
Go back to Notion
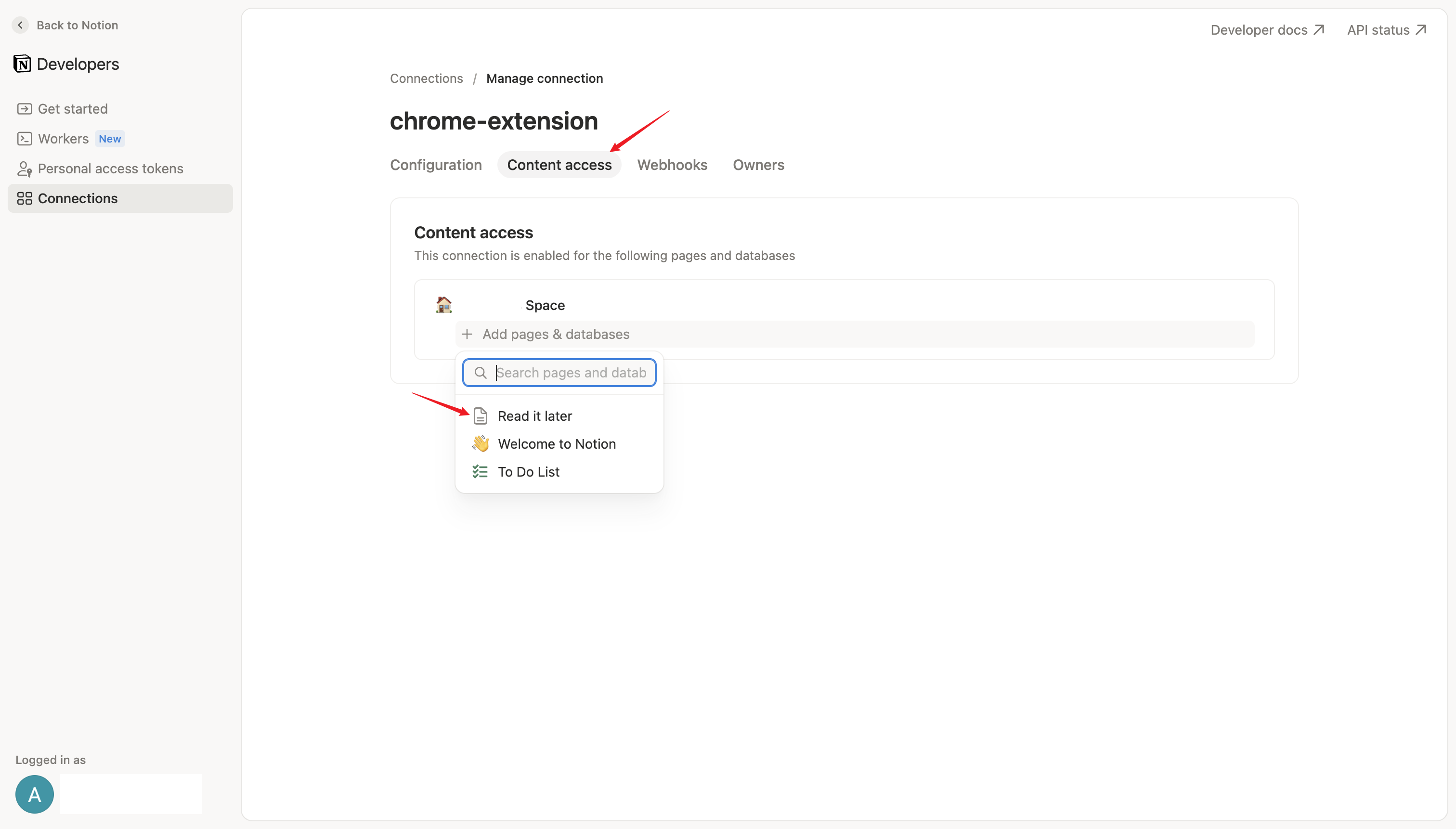[x=65, y=25]
